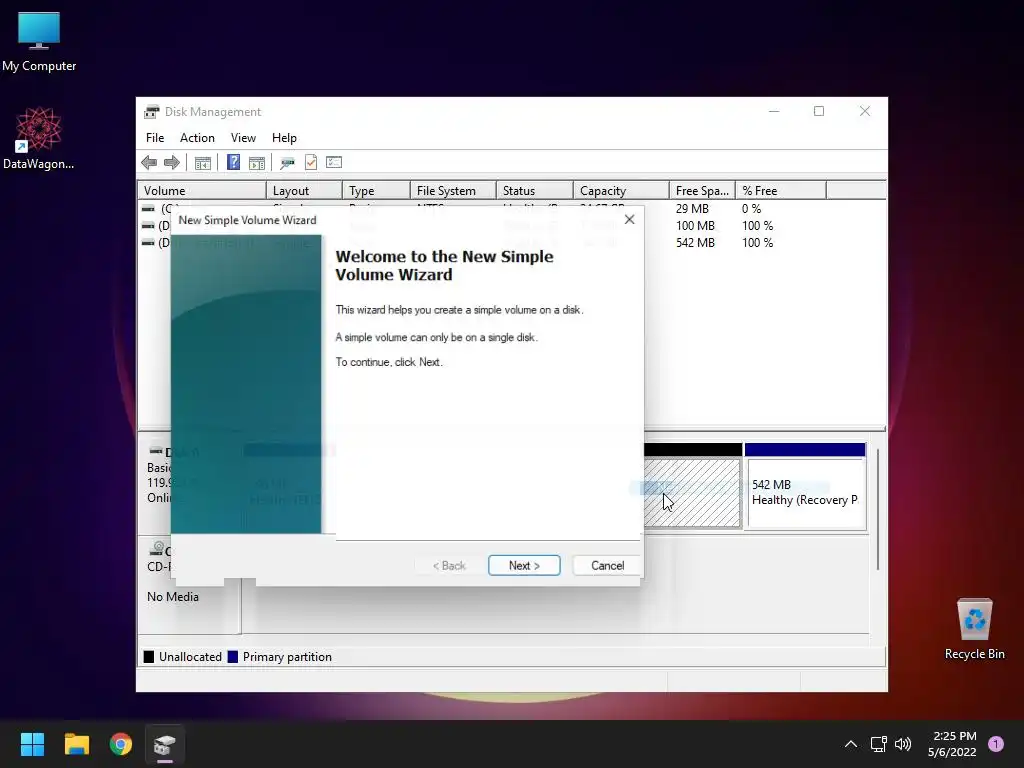Screen dimensions: 1024x768
Task: Click the Show/Hide Console Tree toolbar icon
Action: click(x=202, y=163)
